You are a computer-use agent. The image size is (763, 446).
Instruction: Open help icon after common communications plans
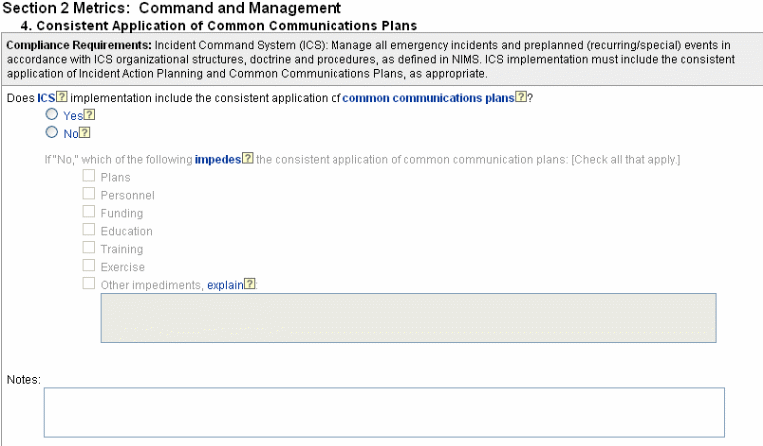(520, 98)
